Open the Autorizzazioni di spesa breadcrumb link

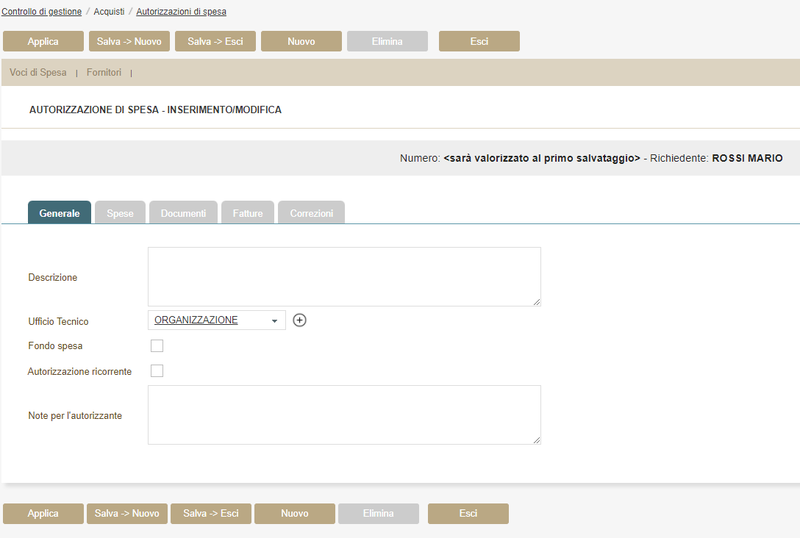[x=181, y=12]
